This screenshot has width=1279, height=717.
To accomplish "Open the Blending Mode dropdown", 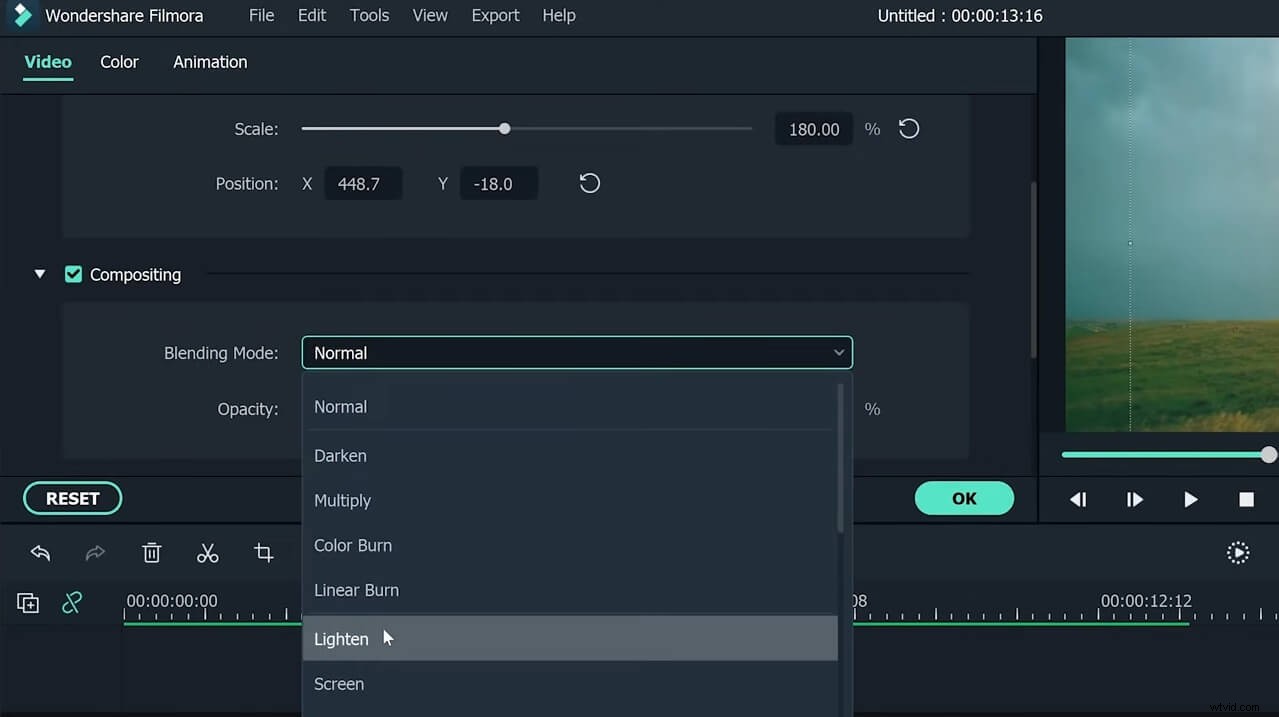I will tap(577, 353).
